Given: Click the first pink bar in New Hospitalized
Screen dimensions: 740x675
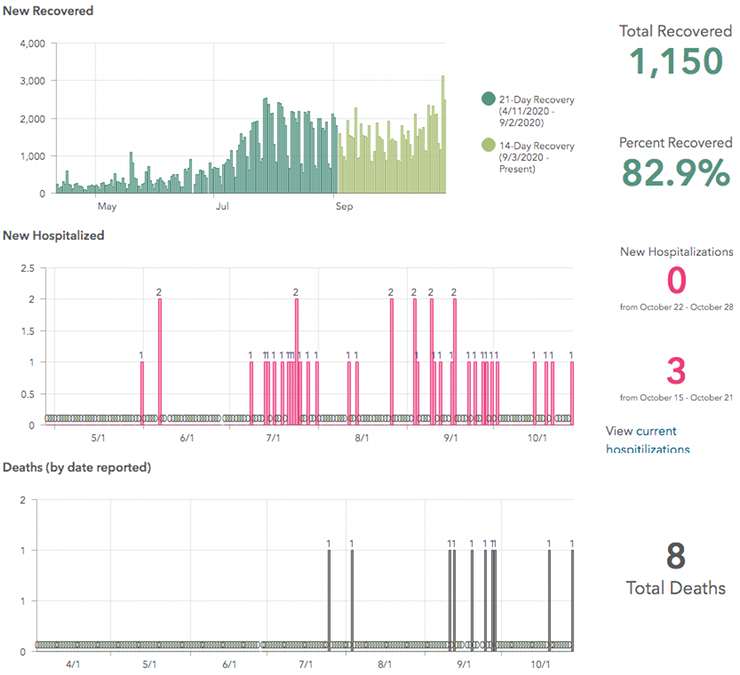Looking at the screenshot, I should coord(142,392).
